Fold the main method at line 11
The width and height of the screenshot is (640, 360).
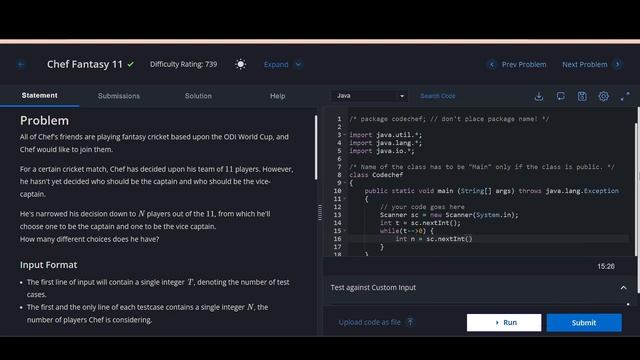(x=344, y=199)
